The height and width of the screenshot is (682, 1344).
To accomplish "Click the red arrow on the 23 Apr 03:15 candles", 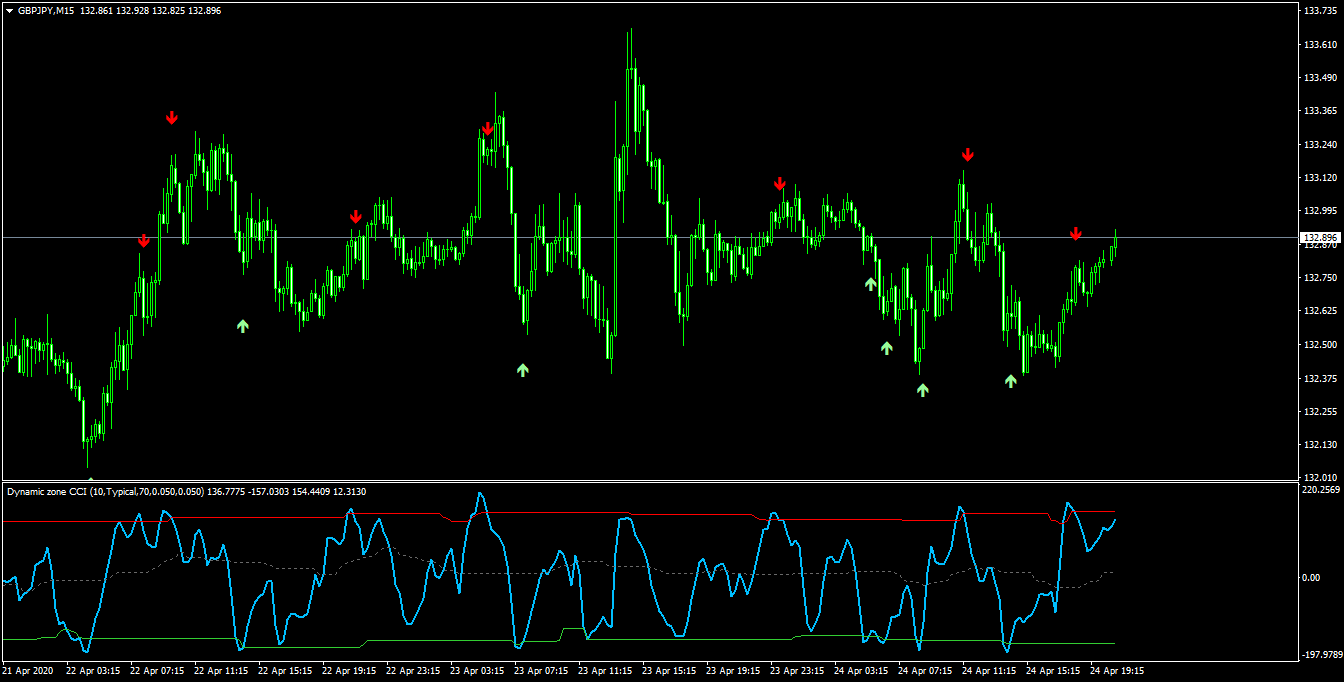I will [488, 129].
